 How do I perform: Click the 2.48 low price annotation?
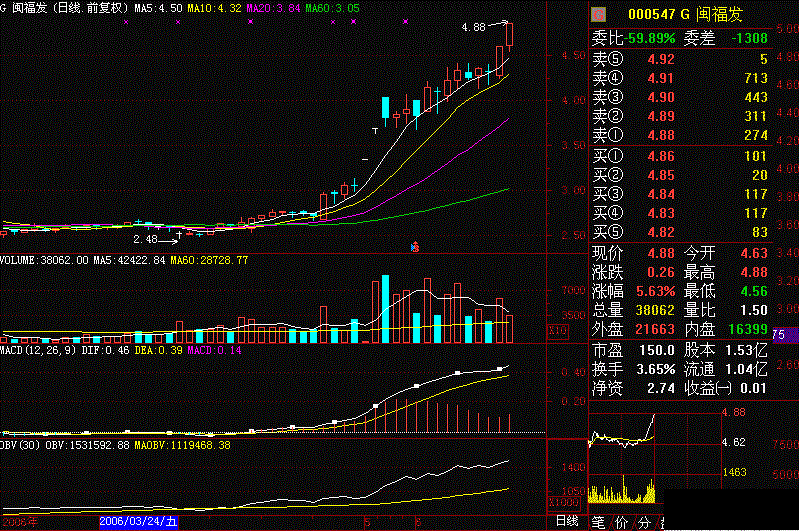145,239
